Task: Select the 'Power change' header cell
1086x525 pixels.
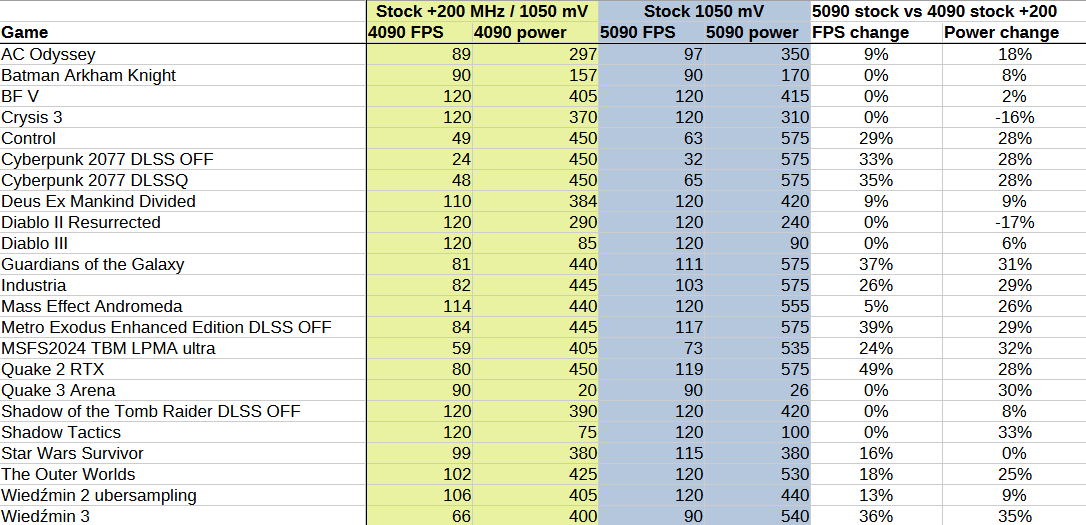Action: pyautogui.click(x=1014, y=33)
